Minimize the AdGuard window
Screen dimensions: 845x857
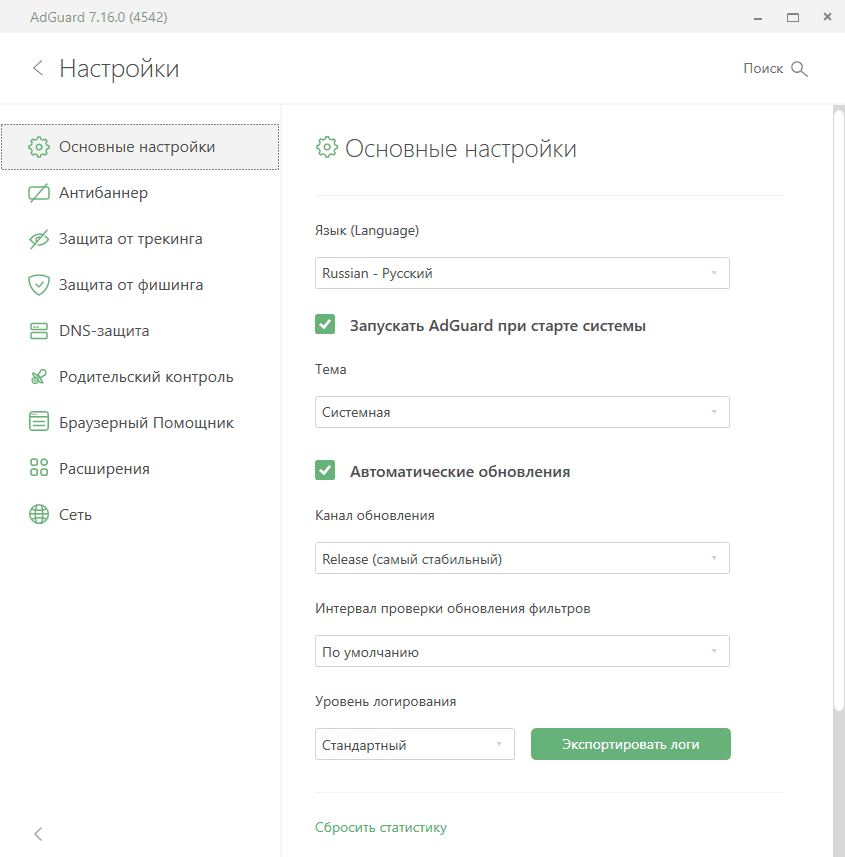pyautogui.click(x=758, y=17)
